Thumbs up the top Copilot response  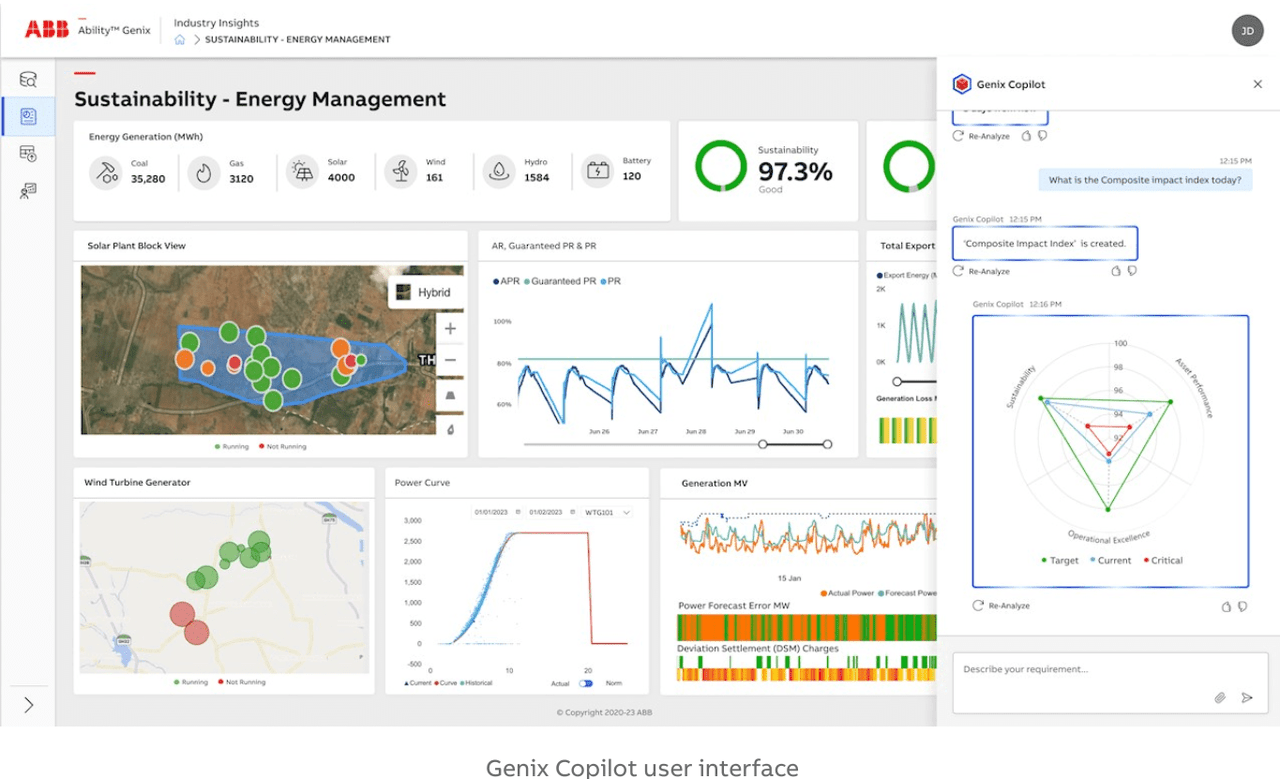[1026, 136]
